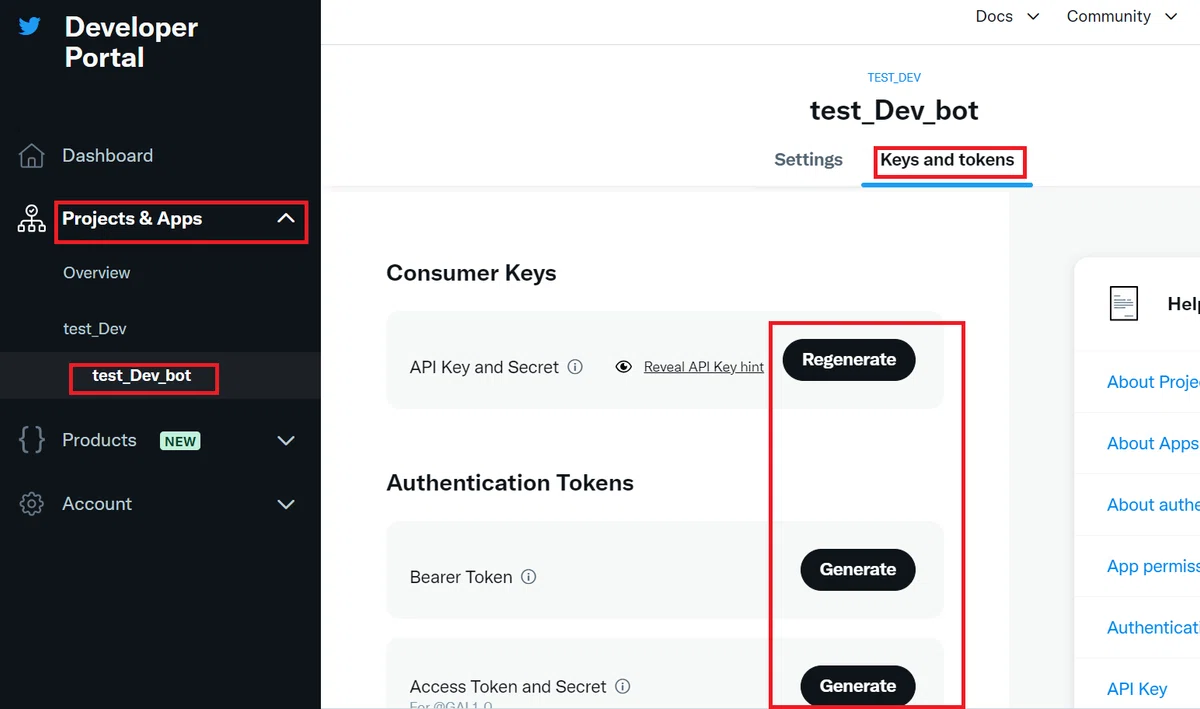Click the Developer Portal title

pyautogui.click(x=131, y=42)
